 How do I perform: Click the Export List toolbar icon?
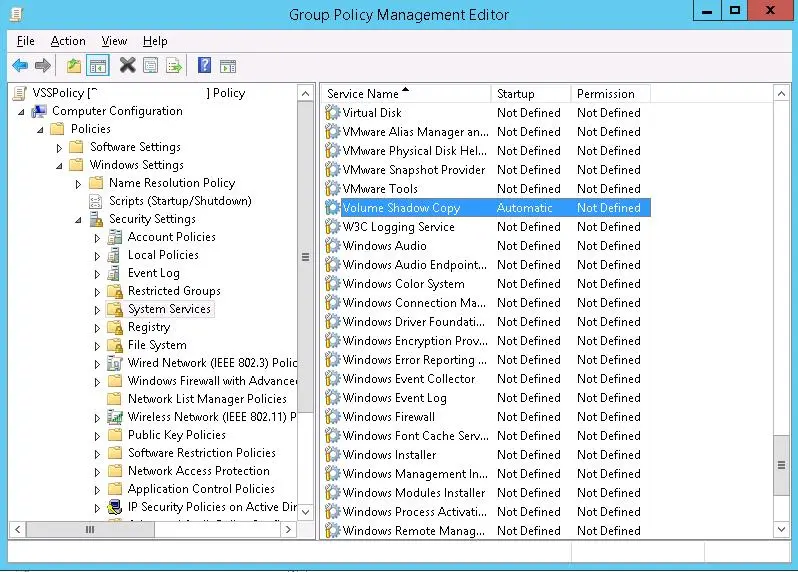(x=174, y=66)
